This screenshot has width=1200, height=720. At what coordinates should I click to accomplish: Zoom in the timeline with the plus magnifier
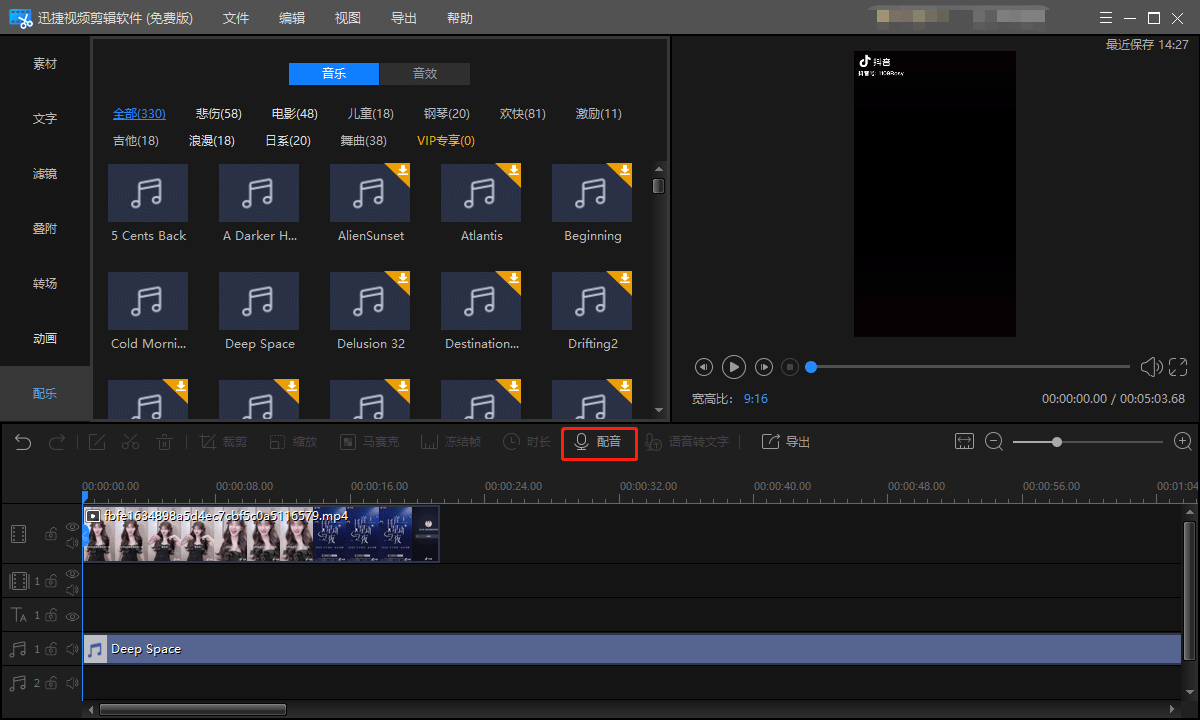coord(1182,441)
